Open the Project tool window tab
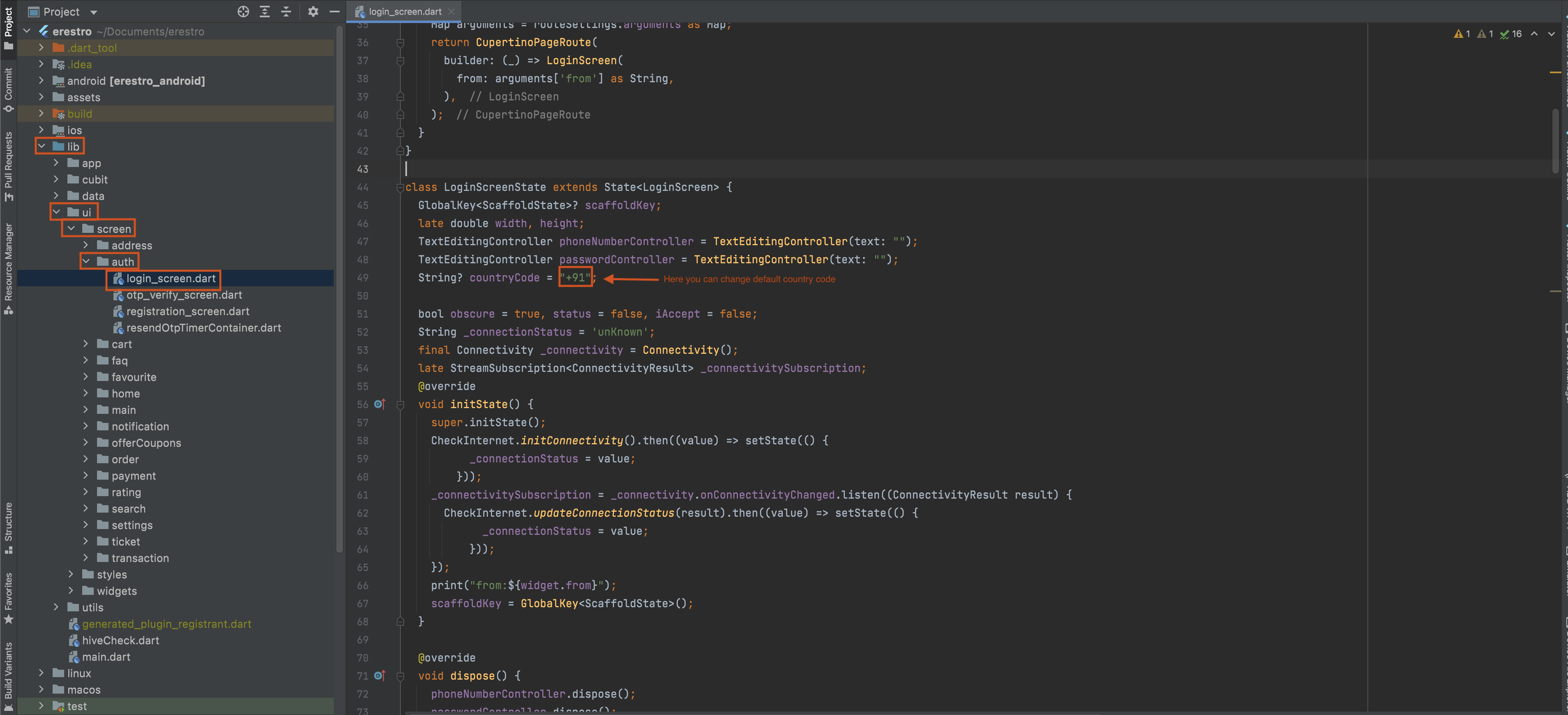This screenshot has height=715, width=1568. [x=9, y=28]
